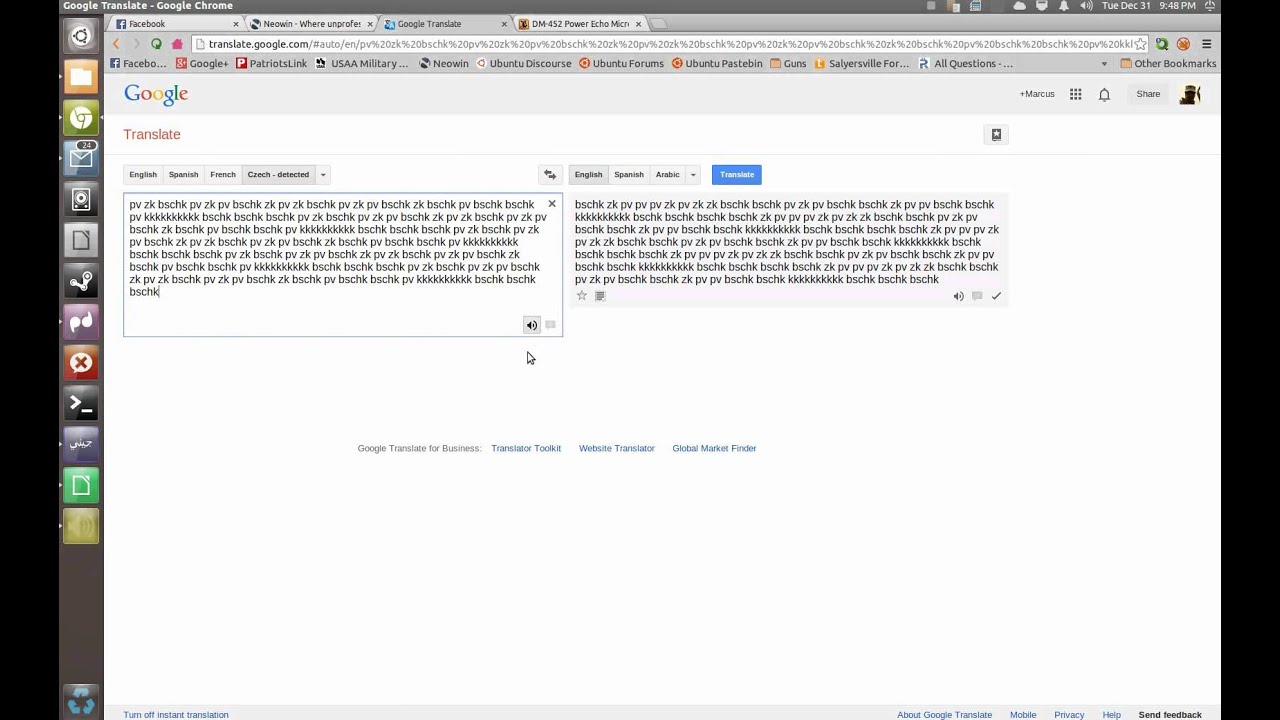The image size is (1280, 720).
Task: Click the orange blocker extension icon
Action: click(x=1183, y=44)
